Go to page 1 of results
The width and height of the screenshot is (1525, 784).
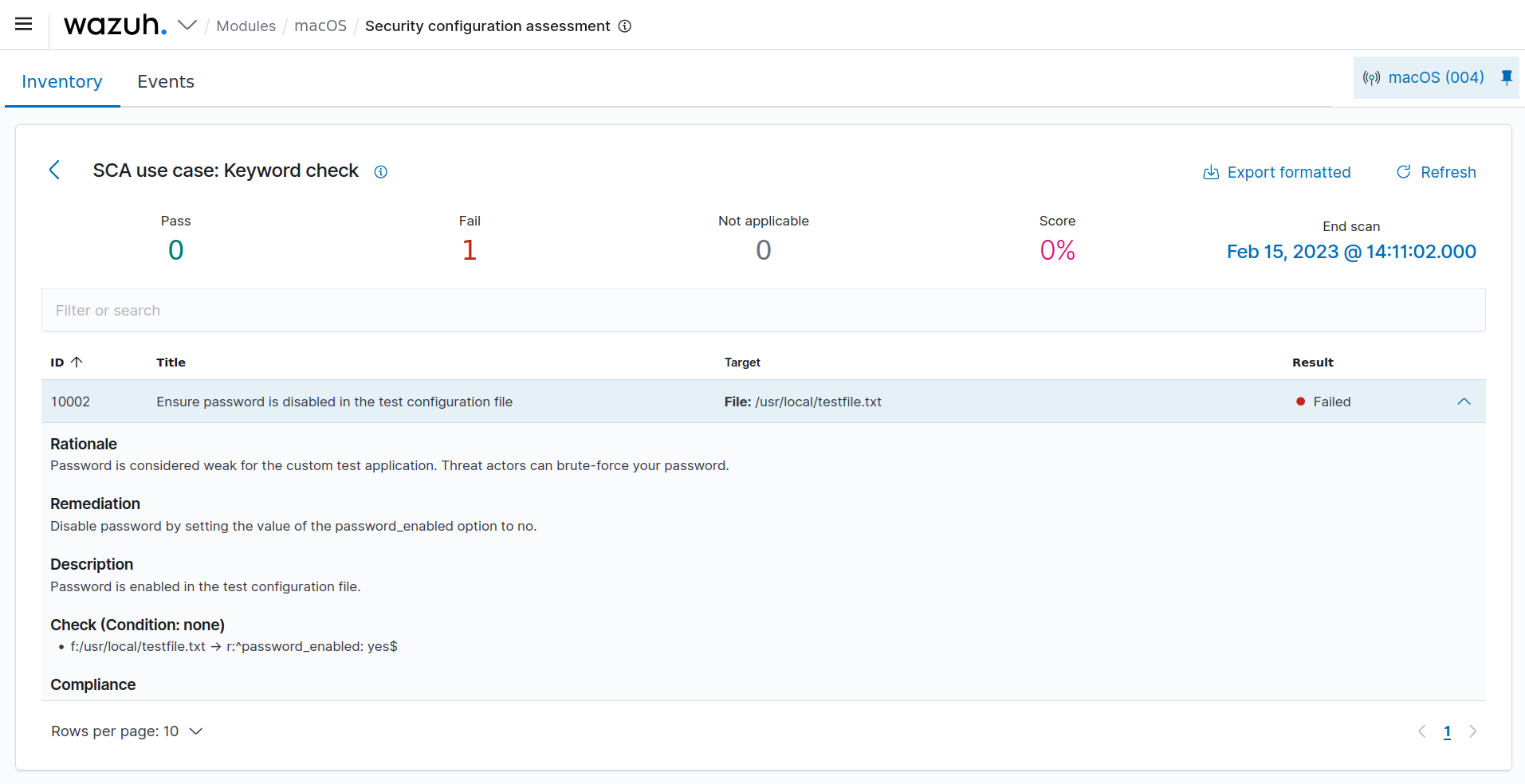[1447, 731]
